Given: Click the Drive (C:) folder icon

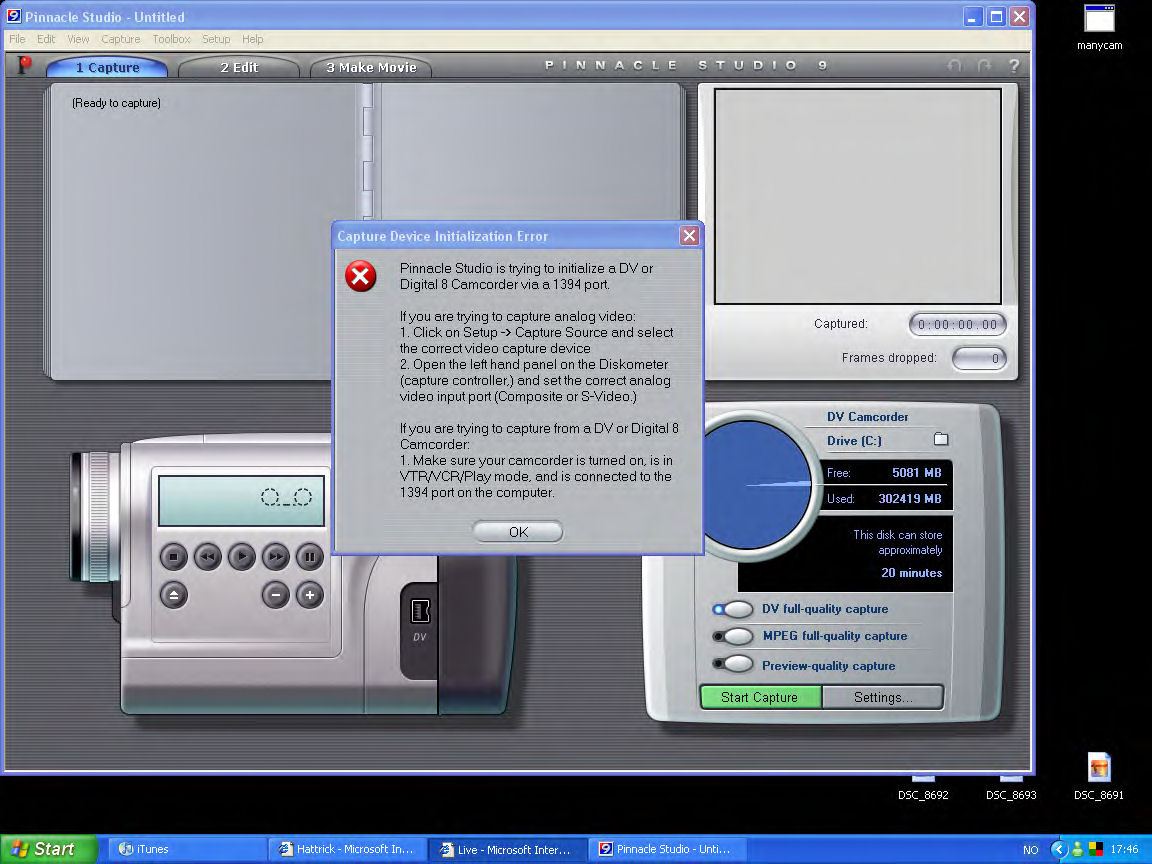Looking at the screenshot, I should click(940, 439).
